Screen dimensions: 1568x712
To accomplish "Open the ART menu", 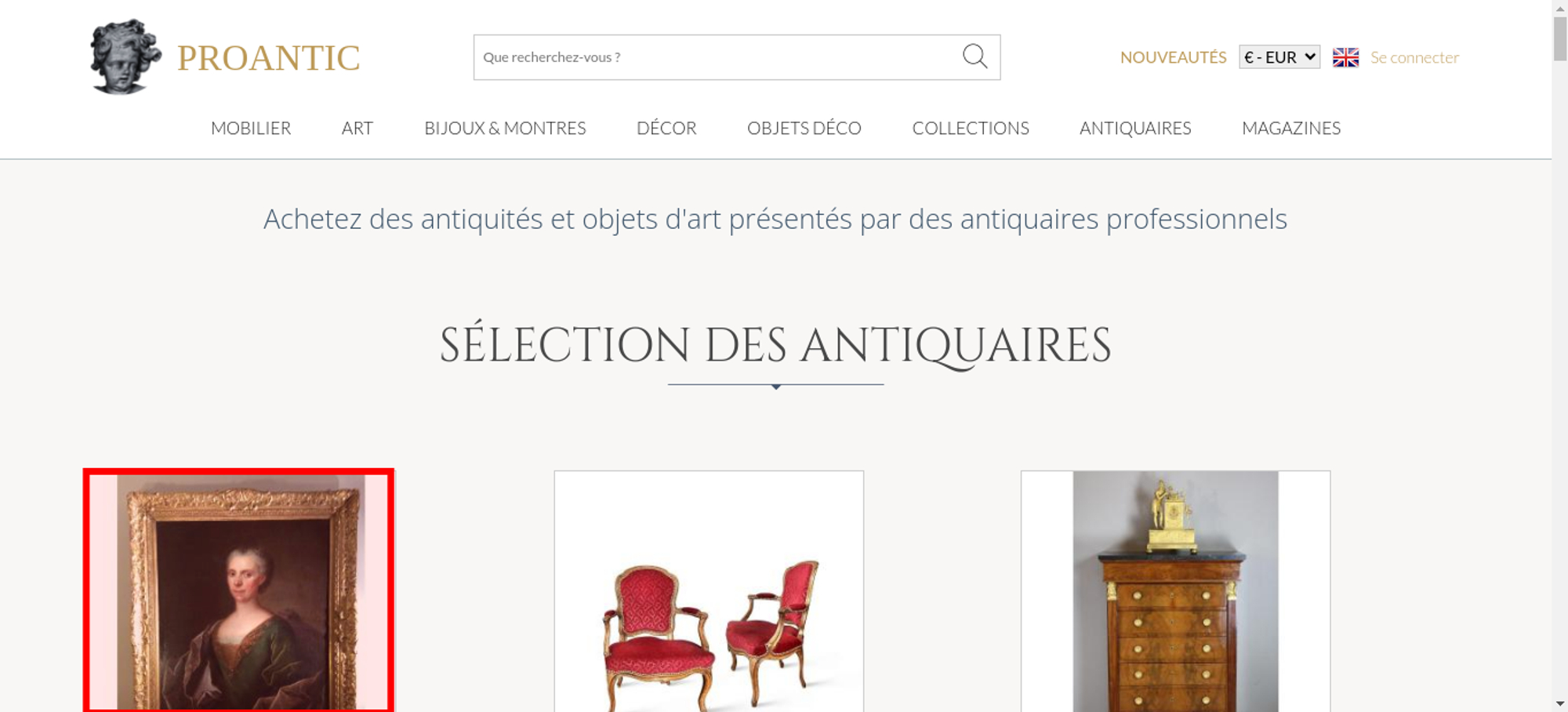I will click(x=358, y=128).
